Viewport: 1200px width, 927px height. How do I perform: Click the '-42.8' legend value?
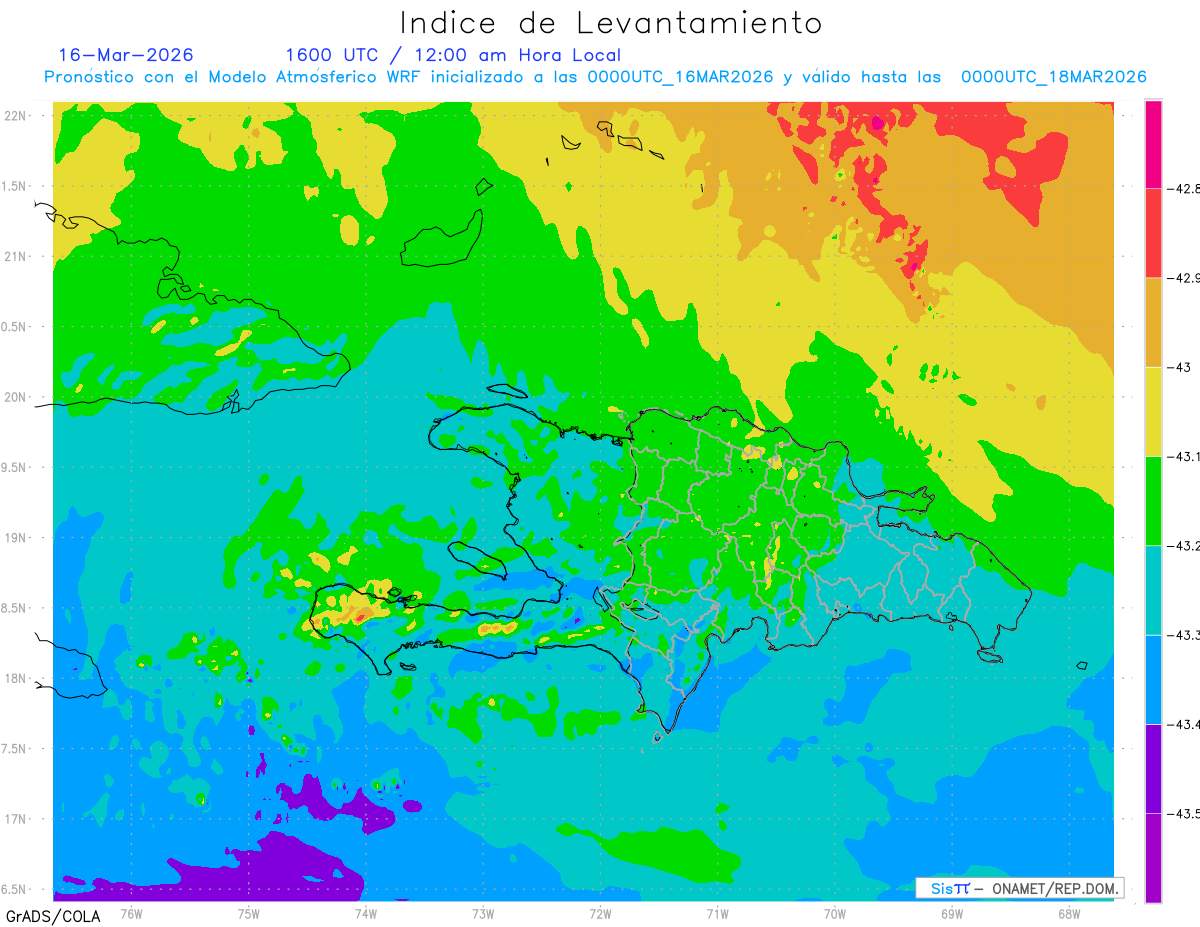[x=1183, y=188]
